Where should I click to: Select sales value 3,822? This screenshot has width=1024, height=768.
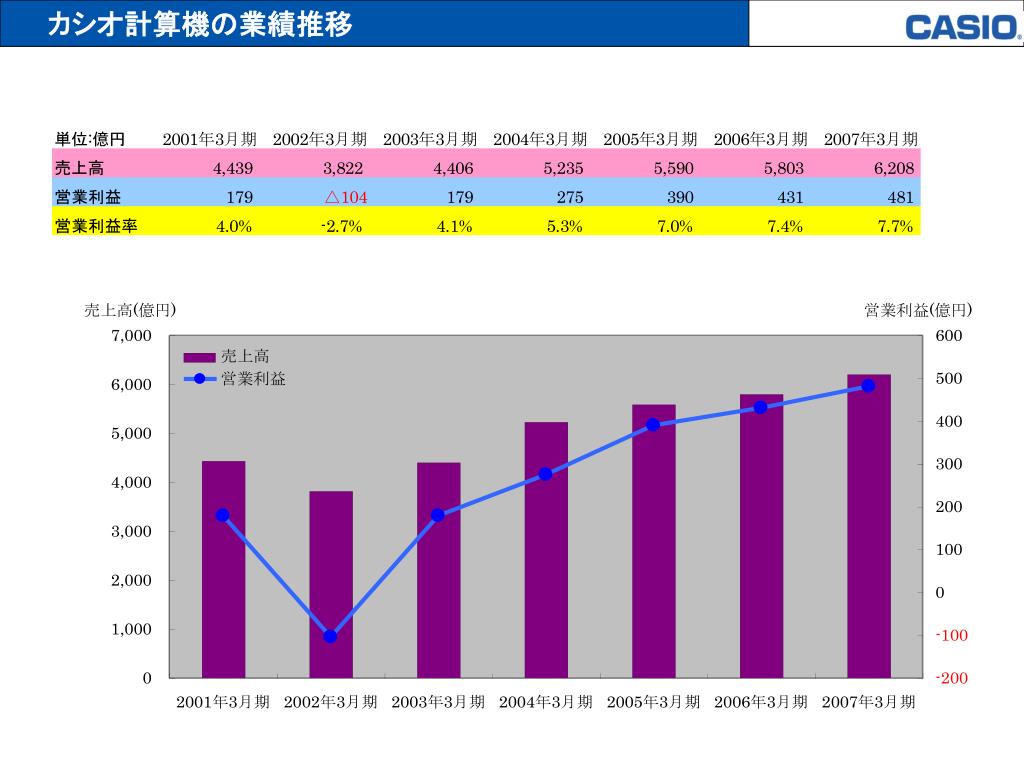tap(343, 168)
